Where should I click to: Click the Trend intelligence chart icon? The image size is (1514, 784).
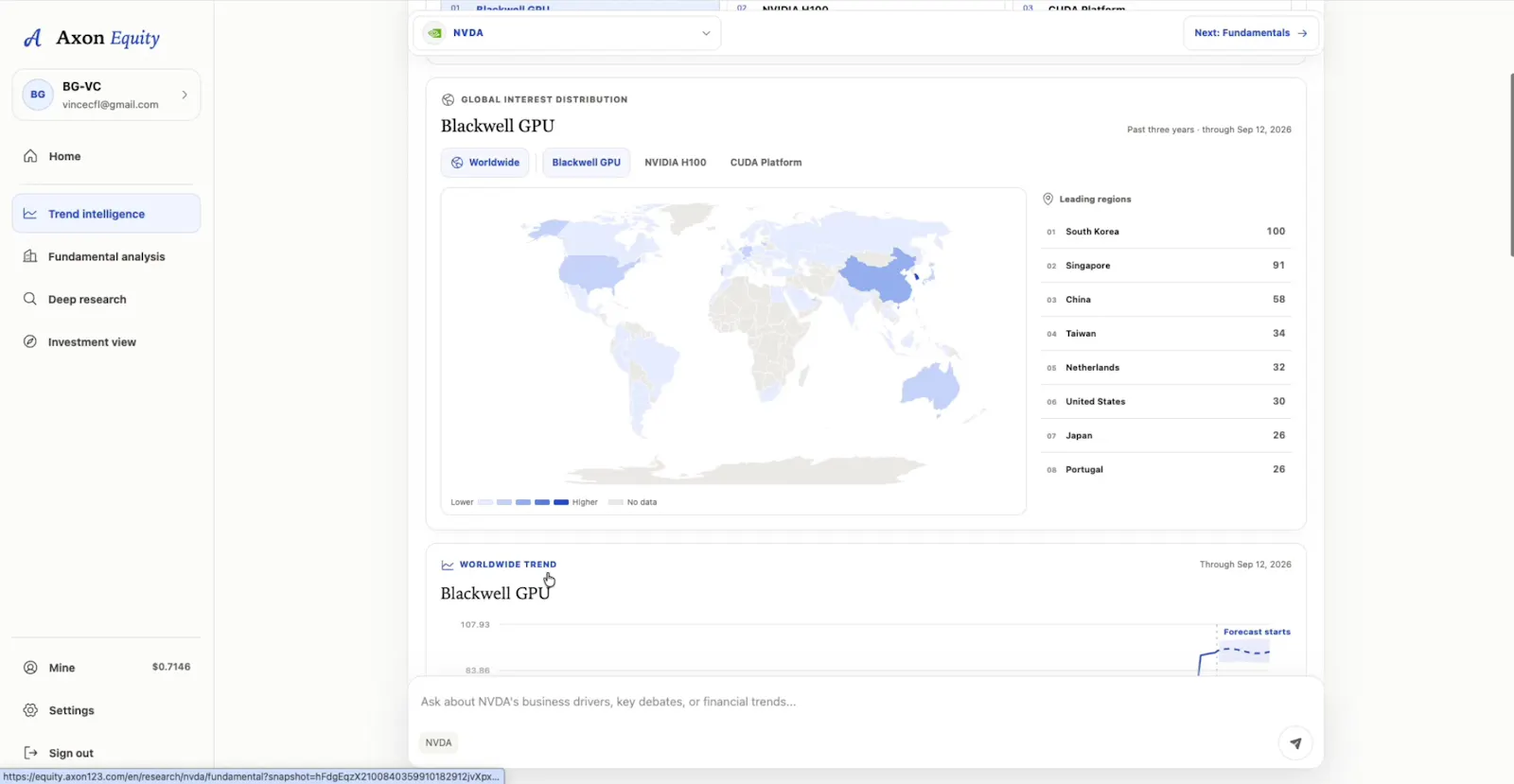point(30,214)
